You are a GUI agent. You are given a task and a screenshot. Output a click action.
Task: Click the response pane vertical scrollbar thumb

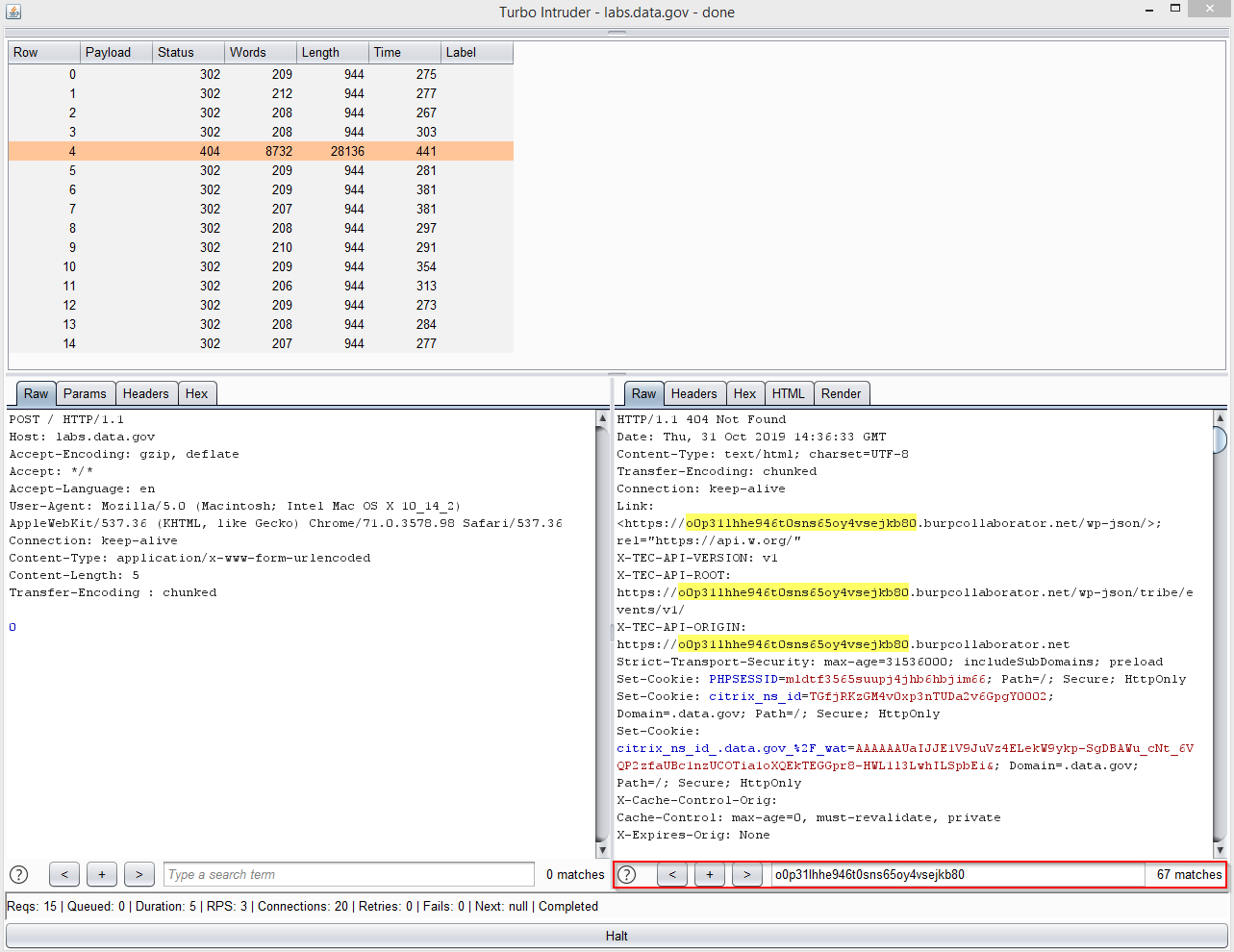point(1220,439)
